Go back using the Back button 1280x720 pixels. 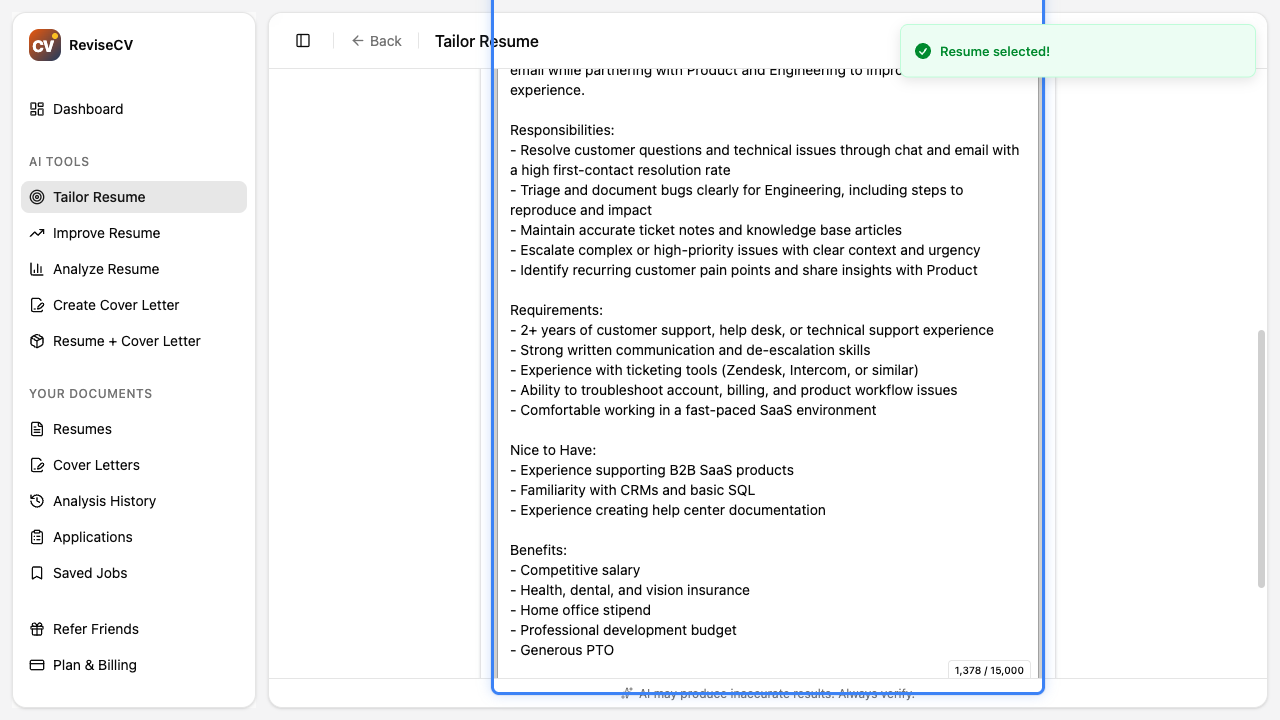click(376, 41)
